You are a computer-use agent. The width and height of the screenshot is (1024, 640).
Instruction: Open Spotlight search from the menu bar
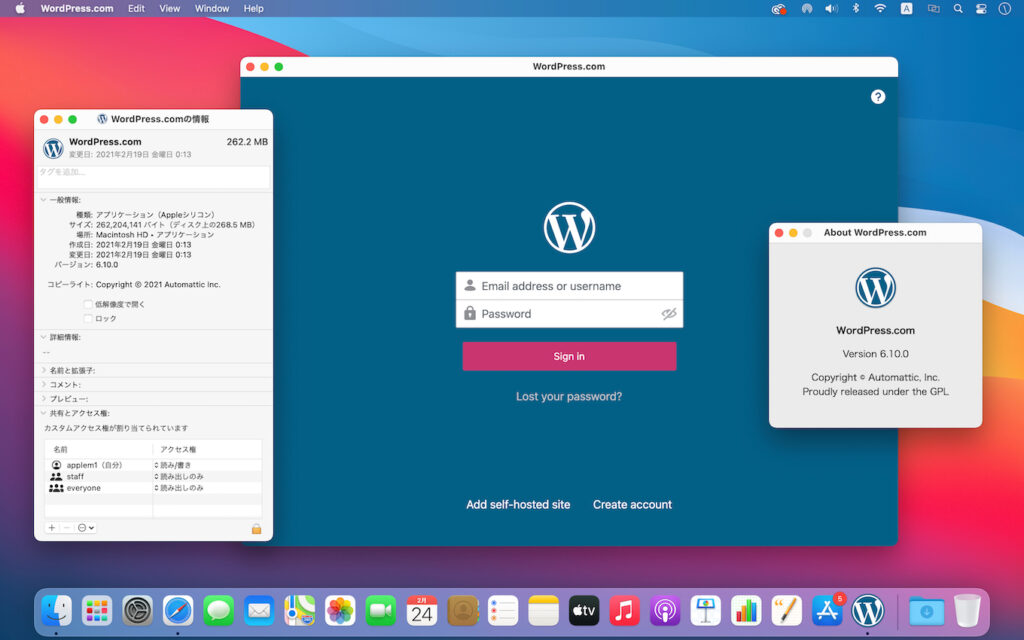956,8
